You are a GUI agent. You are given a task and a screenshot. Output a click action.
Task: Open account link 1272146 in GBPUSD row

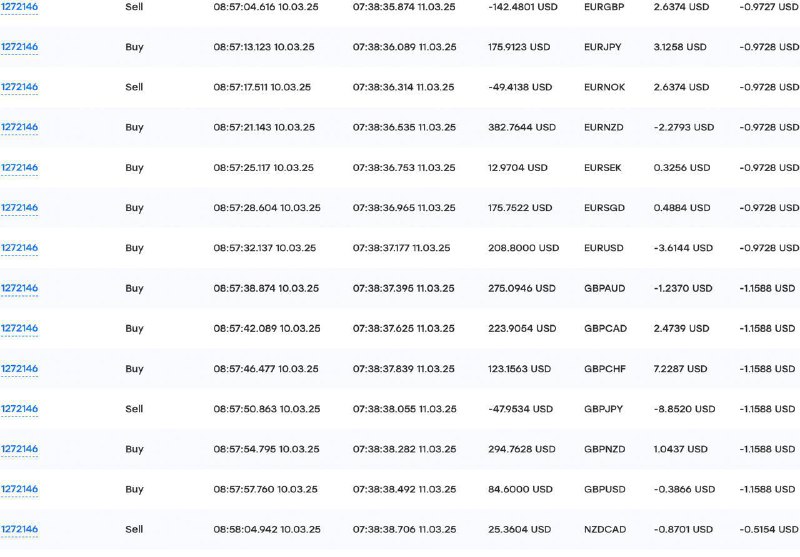pos(19,490)
